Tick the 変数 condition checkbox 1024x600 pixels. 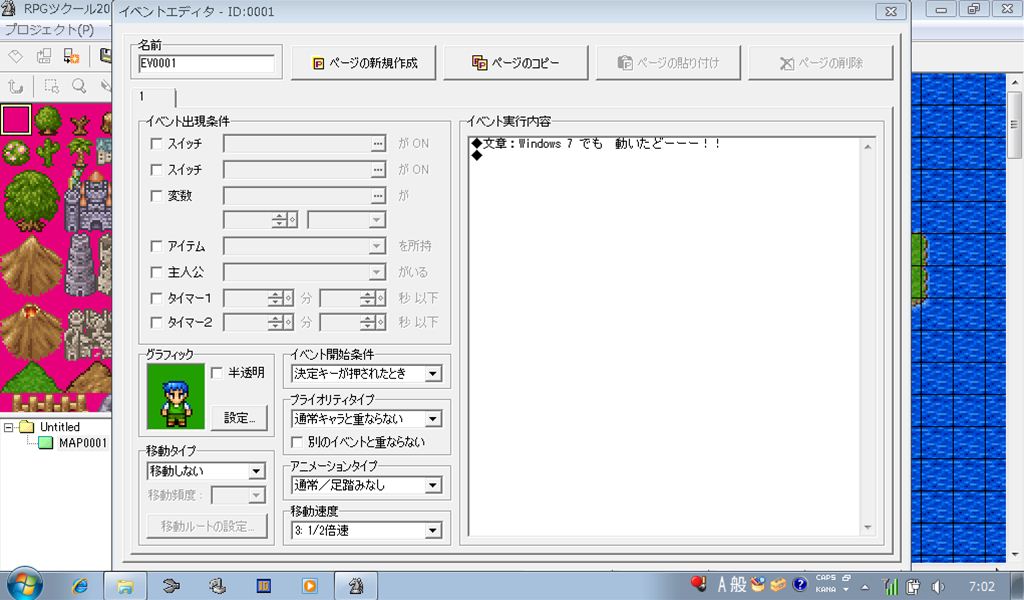pyautogui.click(x=156, y=196)
